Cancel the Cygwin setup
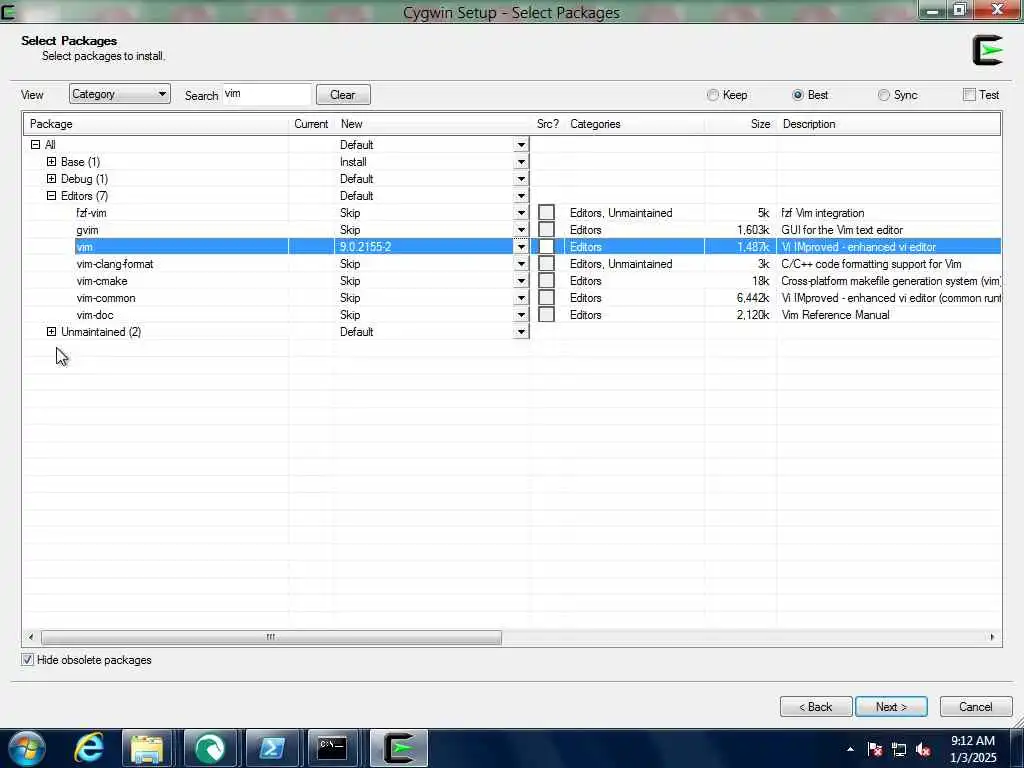The height and width of the screenshot is (768, 1024). click(976, 707)
